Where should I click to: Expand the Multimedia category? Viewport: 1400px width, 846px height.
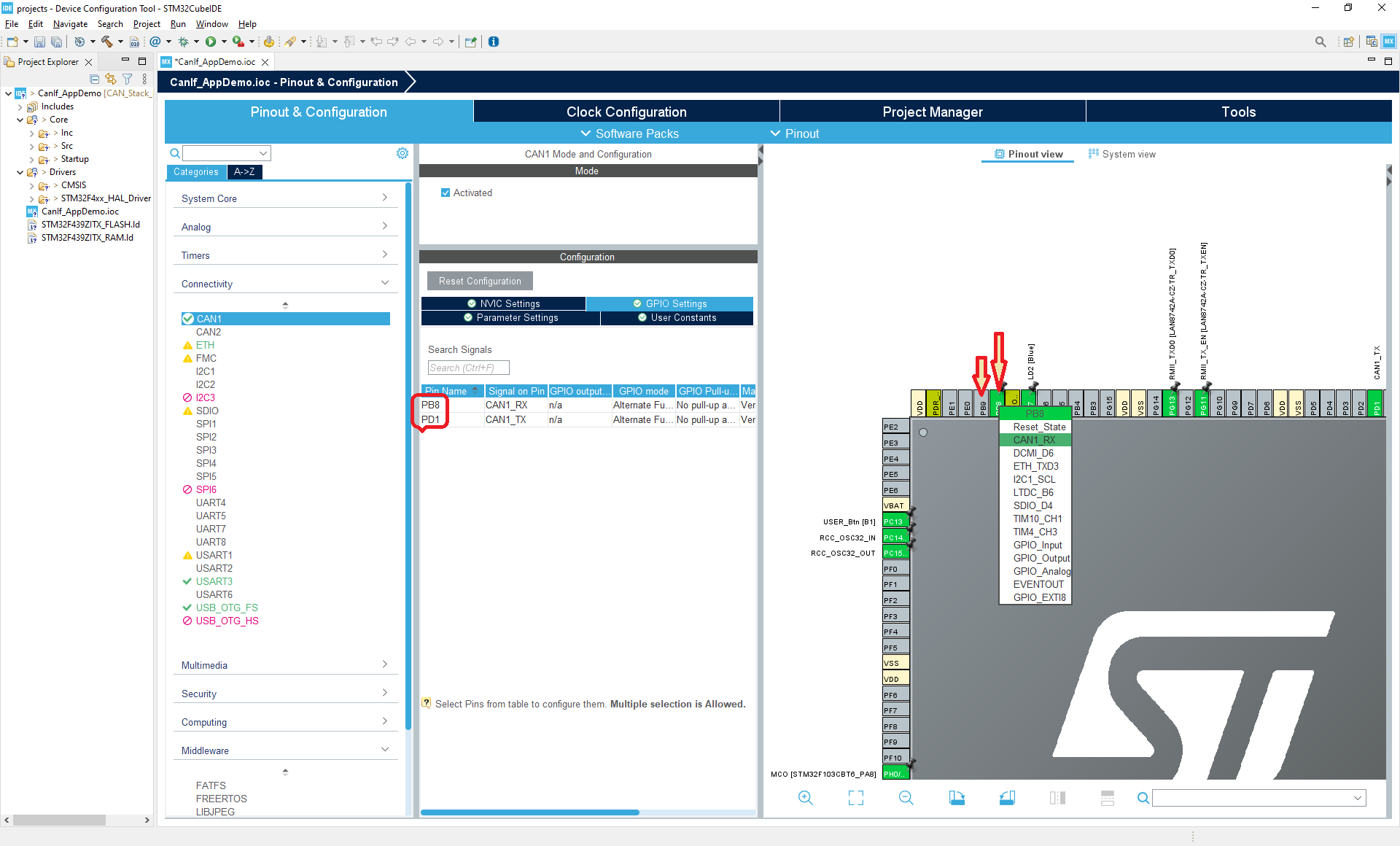(285, 665)
